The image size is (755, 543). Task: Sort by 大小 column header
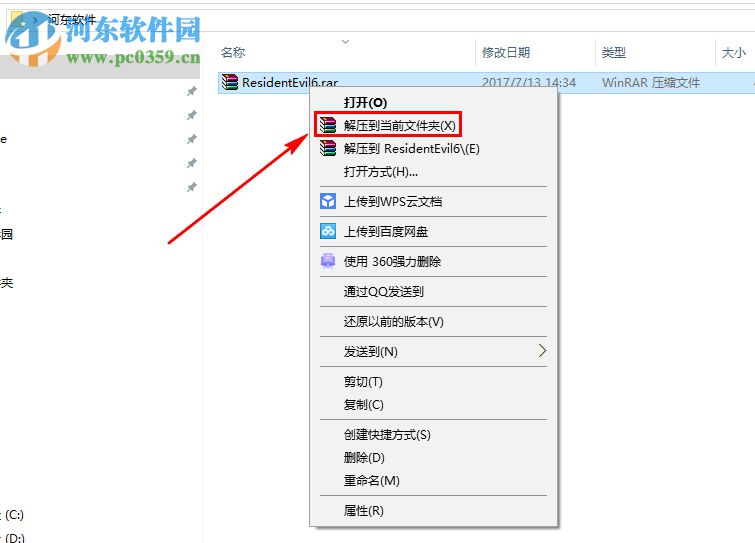[x=733, y=52]
